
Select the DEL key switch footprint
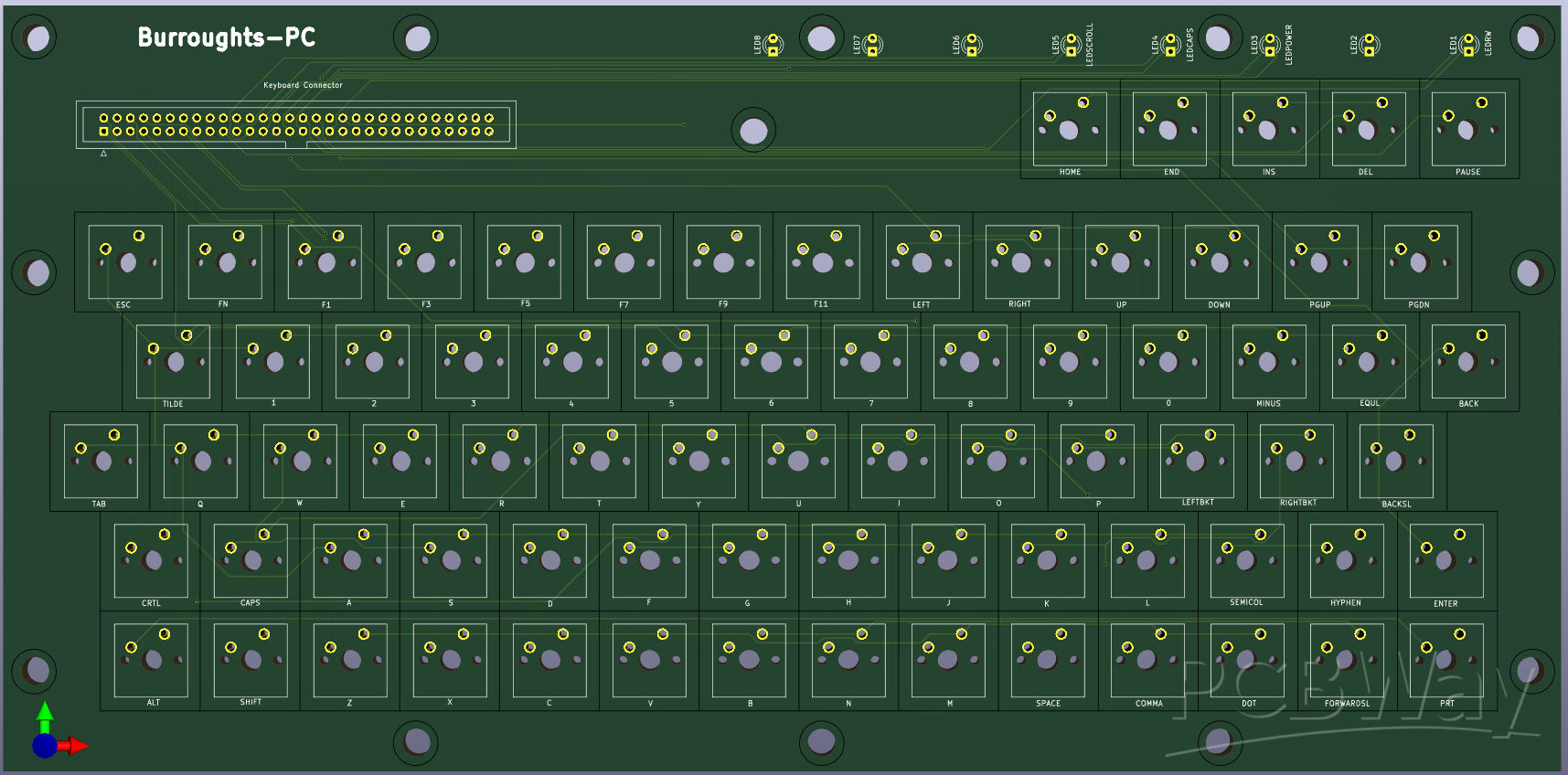pyautogui.click(x=1369, y=129)
